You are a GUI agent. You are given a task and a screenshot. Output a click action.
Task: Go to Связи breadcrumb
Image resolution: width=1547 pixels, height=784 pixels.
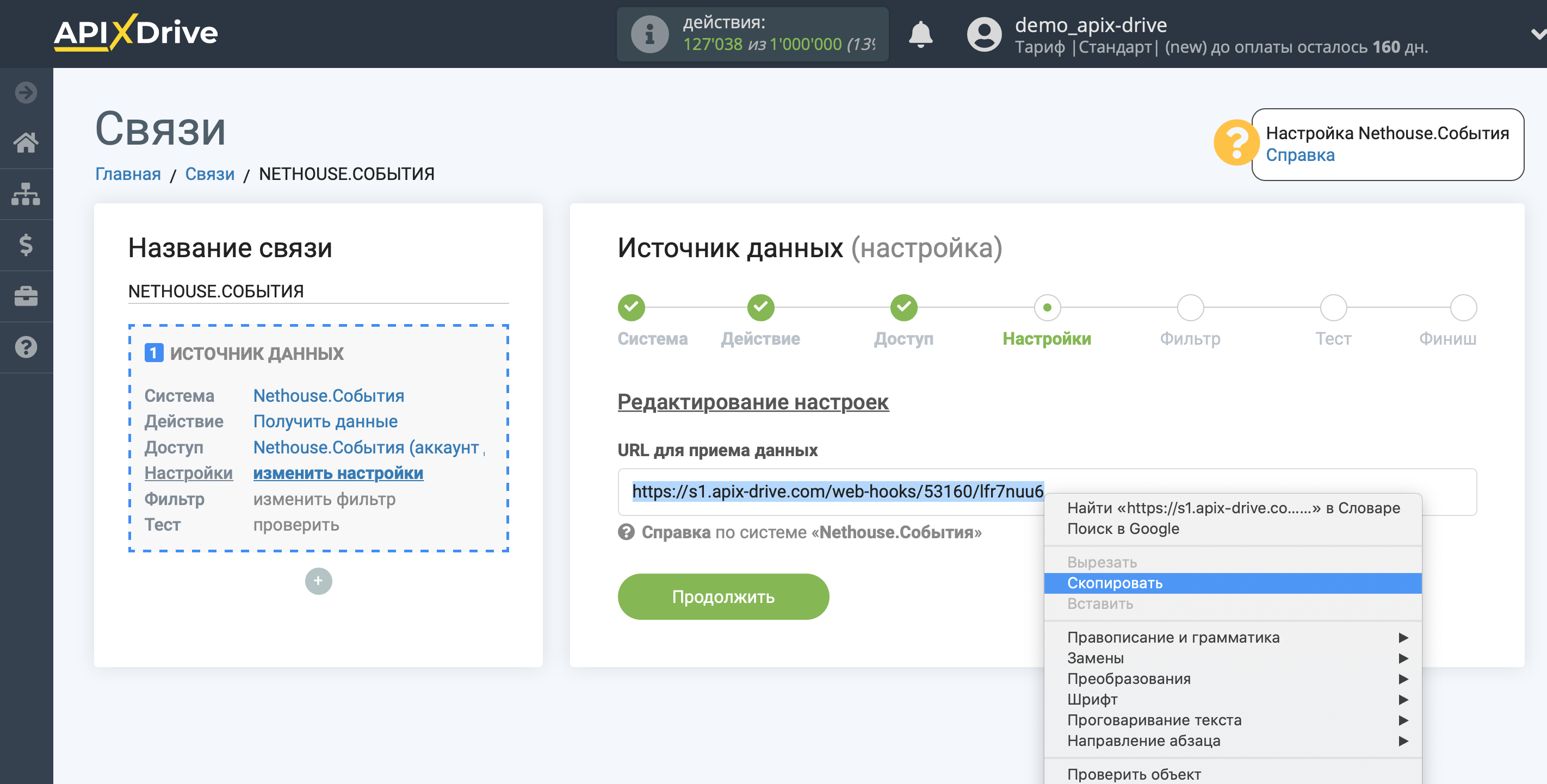coord(209,174)
